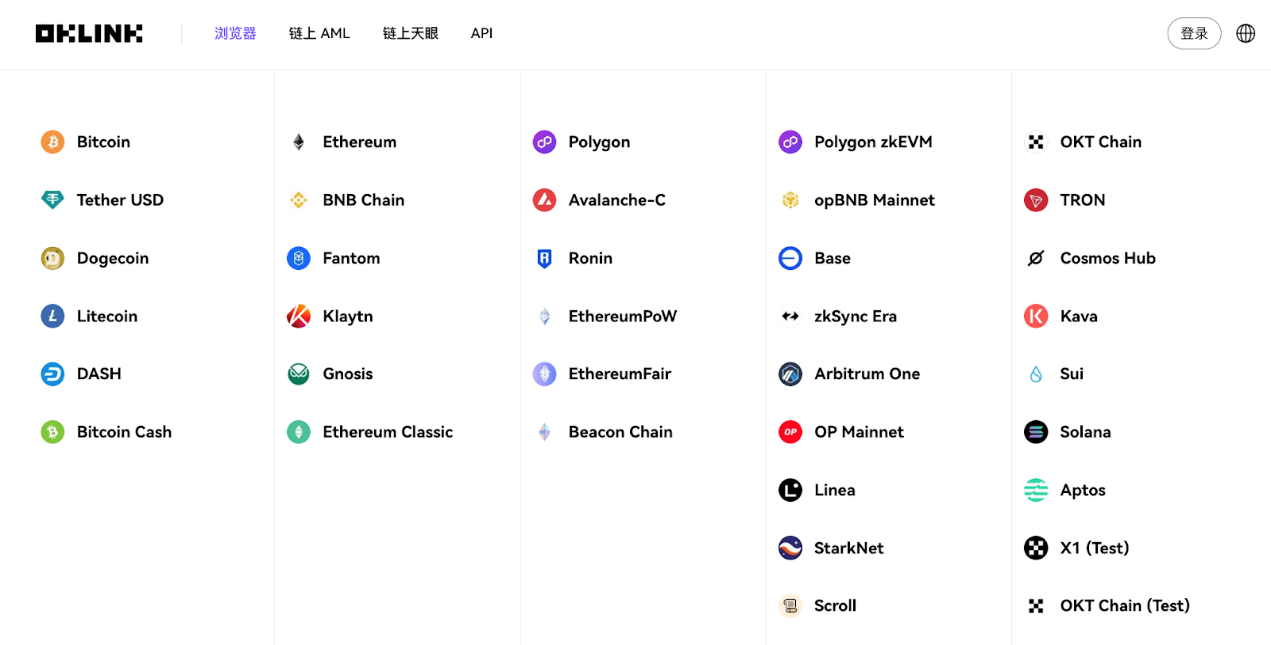Click the Ethereum diamond logo icon
The height and width of the screenshot is (645, 1271).
298,142
